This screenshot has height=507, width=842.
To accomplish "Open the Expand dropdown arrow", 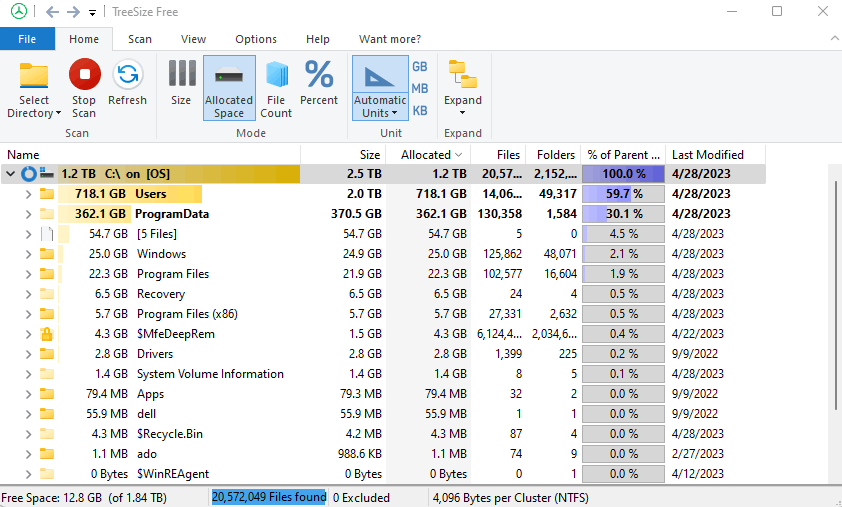I will pos(462,113).
